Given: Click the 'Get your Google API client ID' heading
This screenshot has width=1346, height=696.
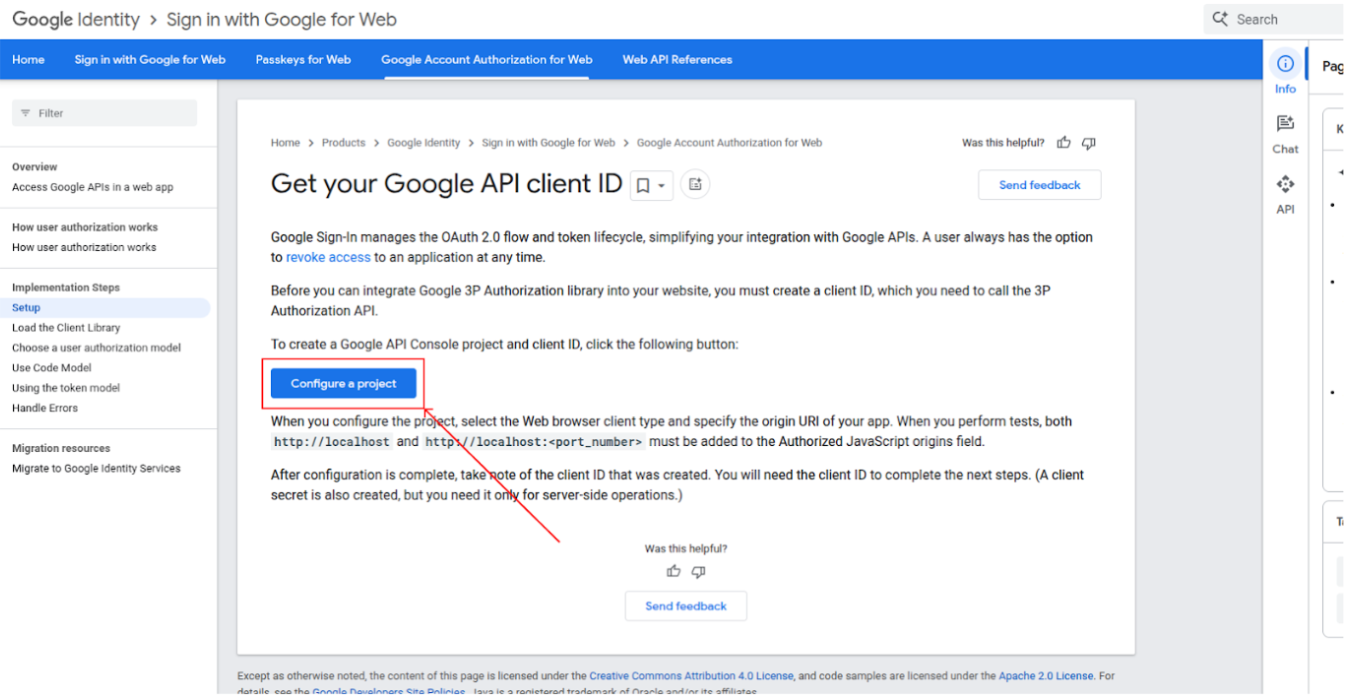Looking at the screenshot, I should (447, 184).
